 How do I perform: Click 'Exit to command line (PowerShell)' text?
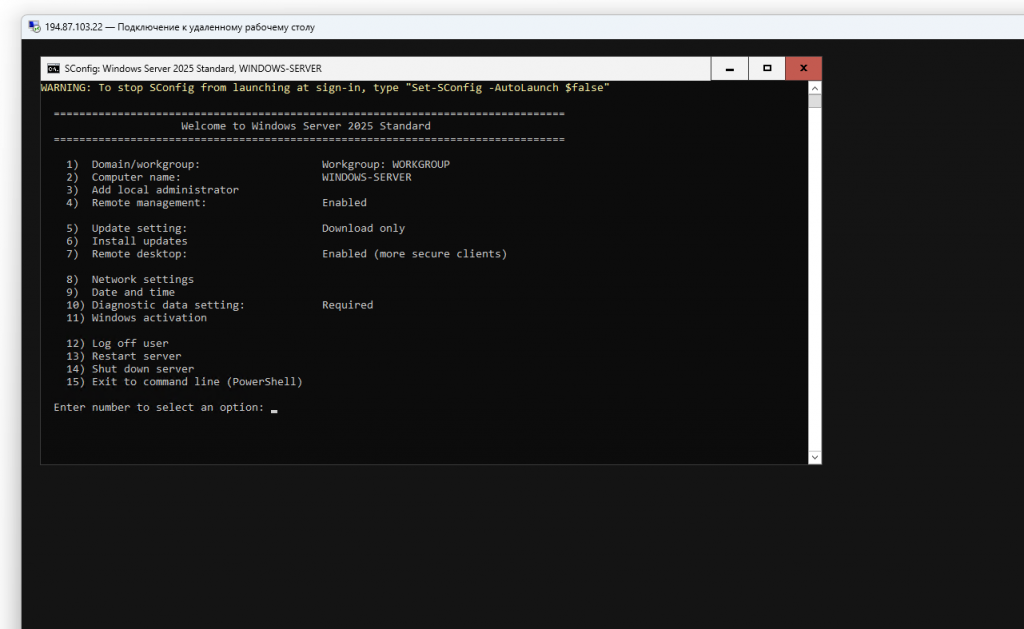tap(196, 382)
